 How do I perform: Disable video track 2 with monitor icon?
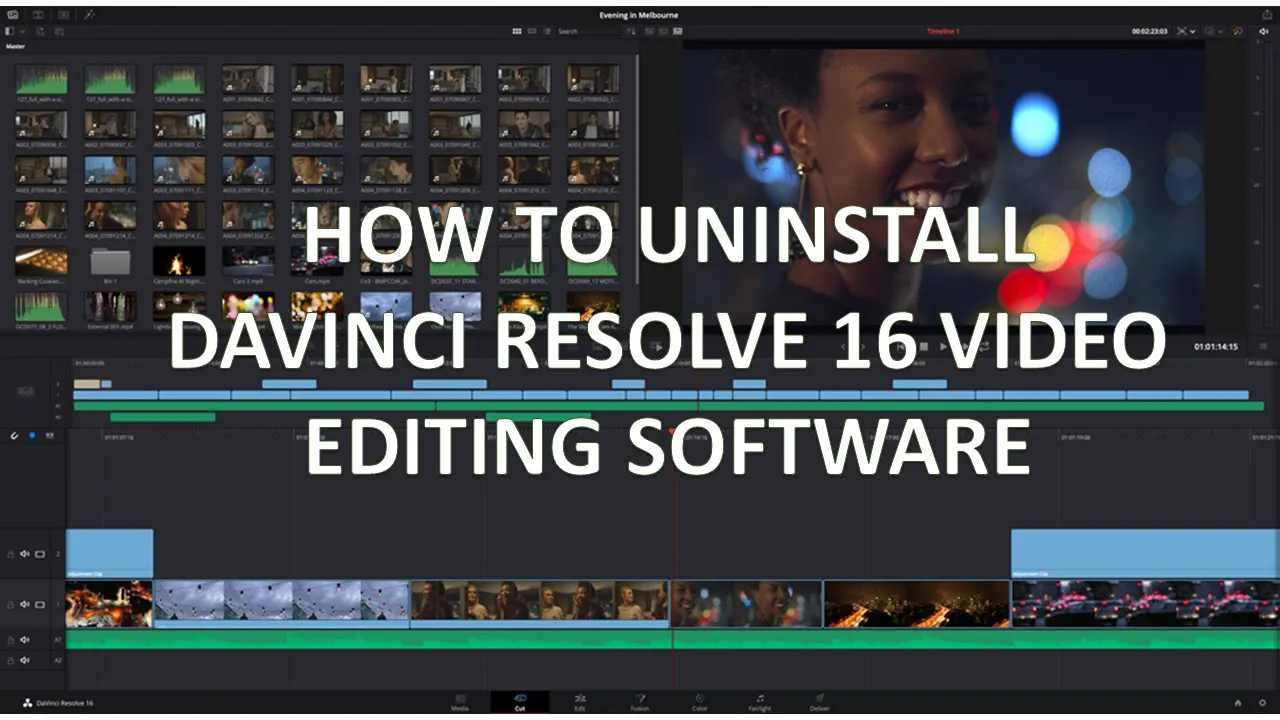40,554
